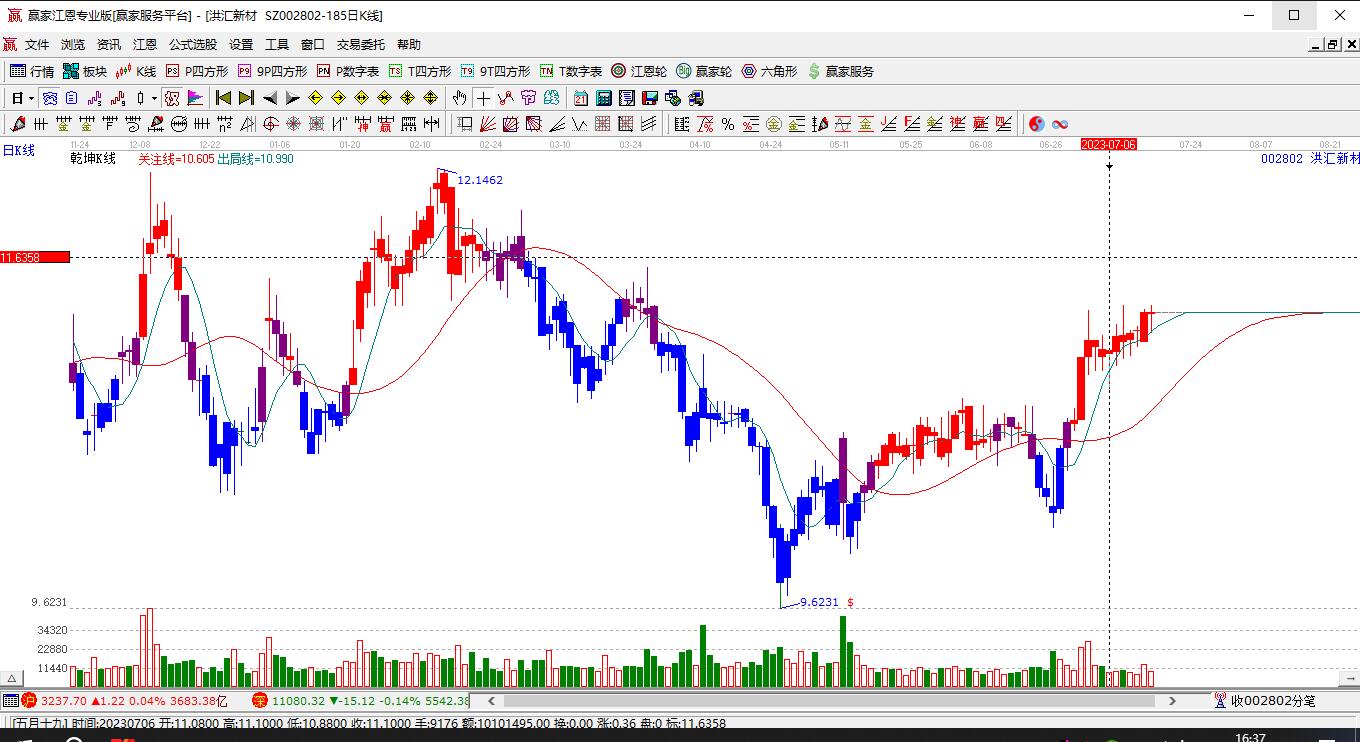
Task: Open the T四方形 tool
Action: click(419, 71)
